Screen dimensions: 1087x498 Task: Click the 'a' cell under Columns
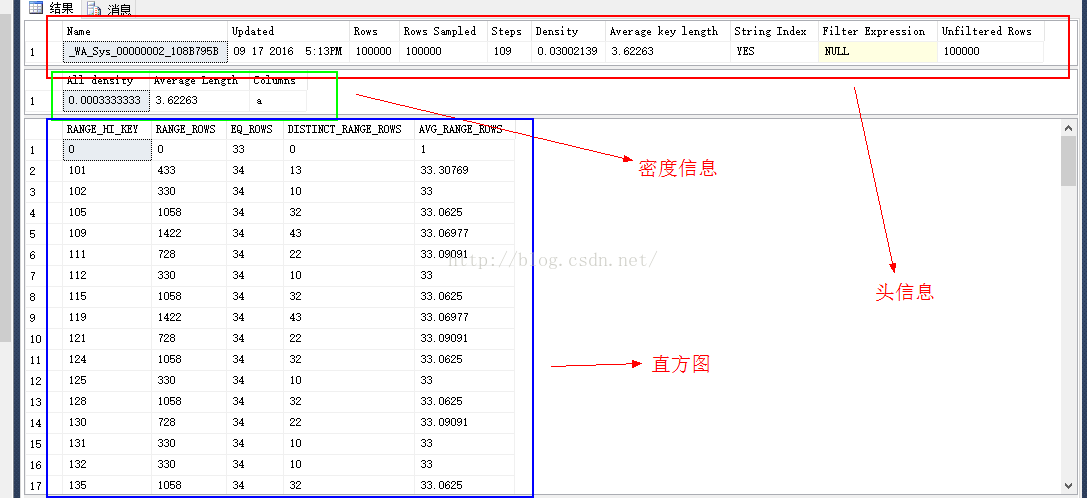click(x=277, y=101)
